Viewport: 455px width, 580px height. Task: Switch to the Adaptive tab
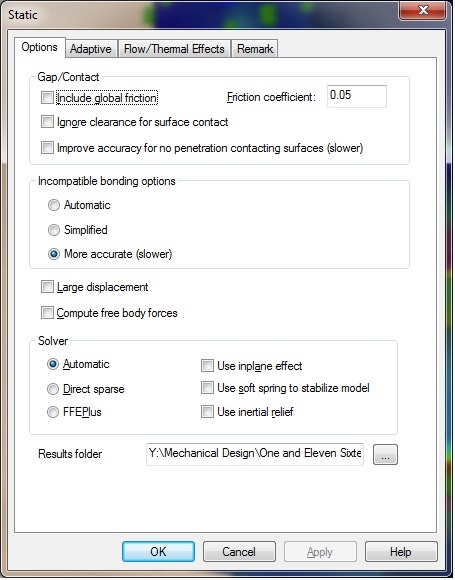coord(91,49)
